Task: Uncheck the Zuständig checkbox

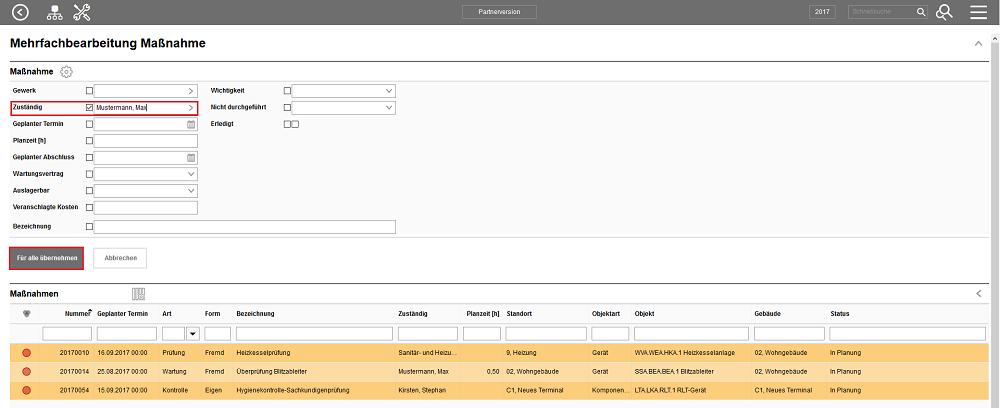Action: (90, 108)
